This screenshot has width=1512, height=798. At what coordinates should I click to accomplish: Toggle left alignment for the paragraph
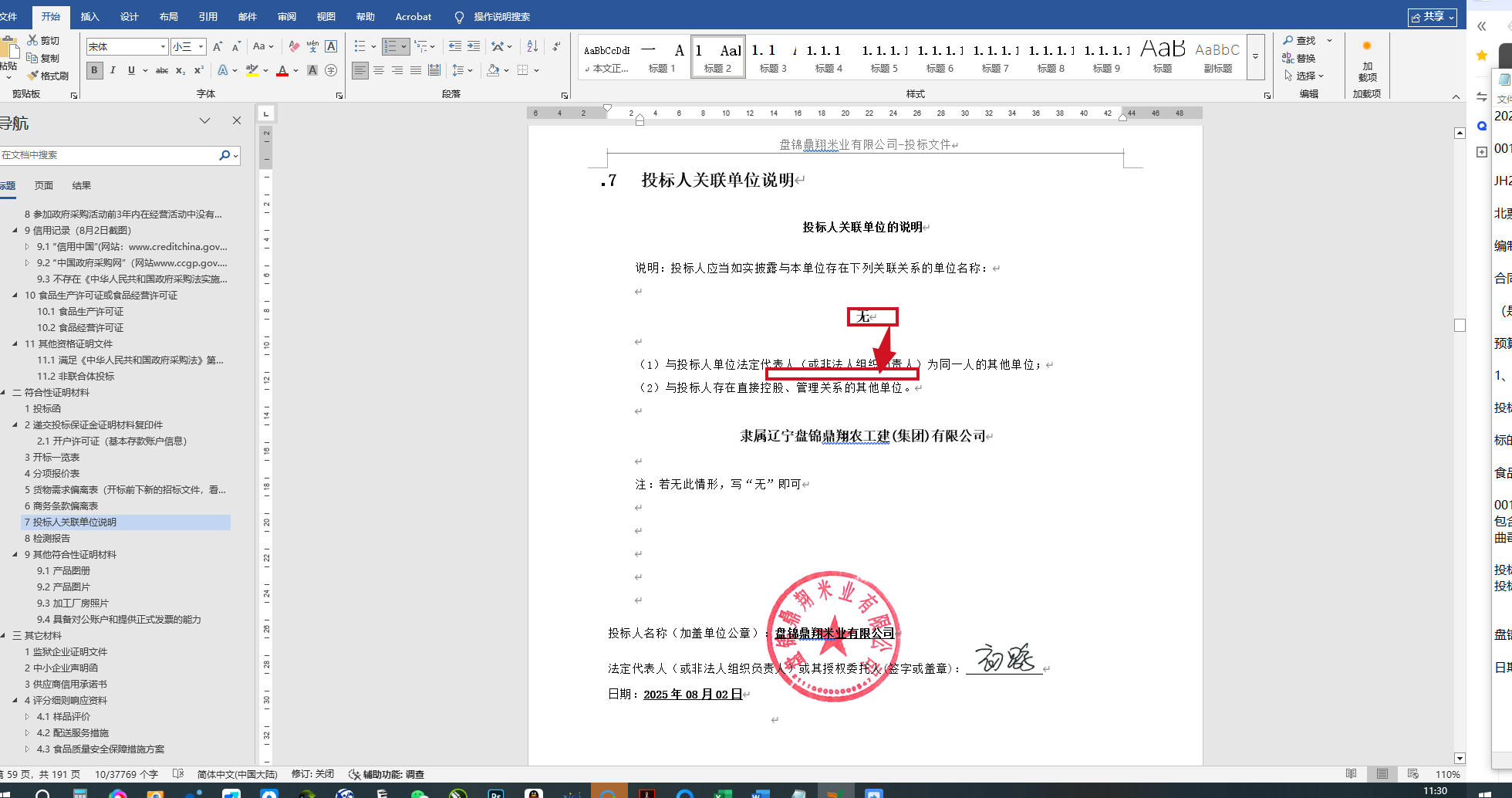click(x=360, y=70)
